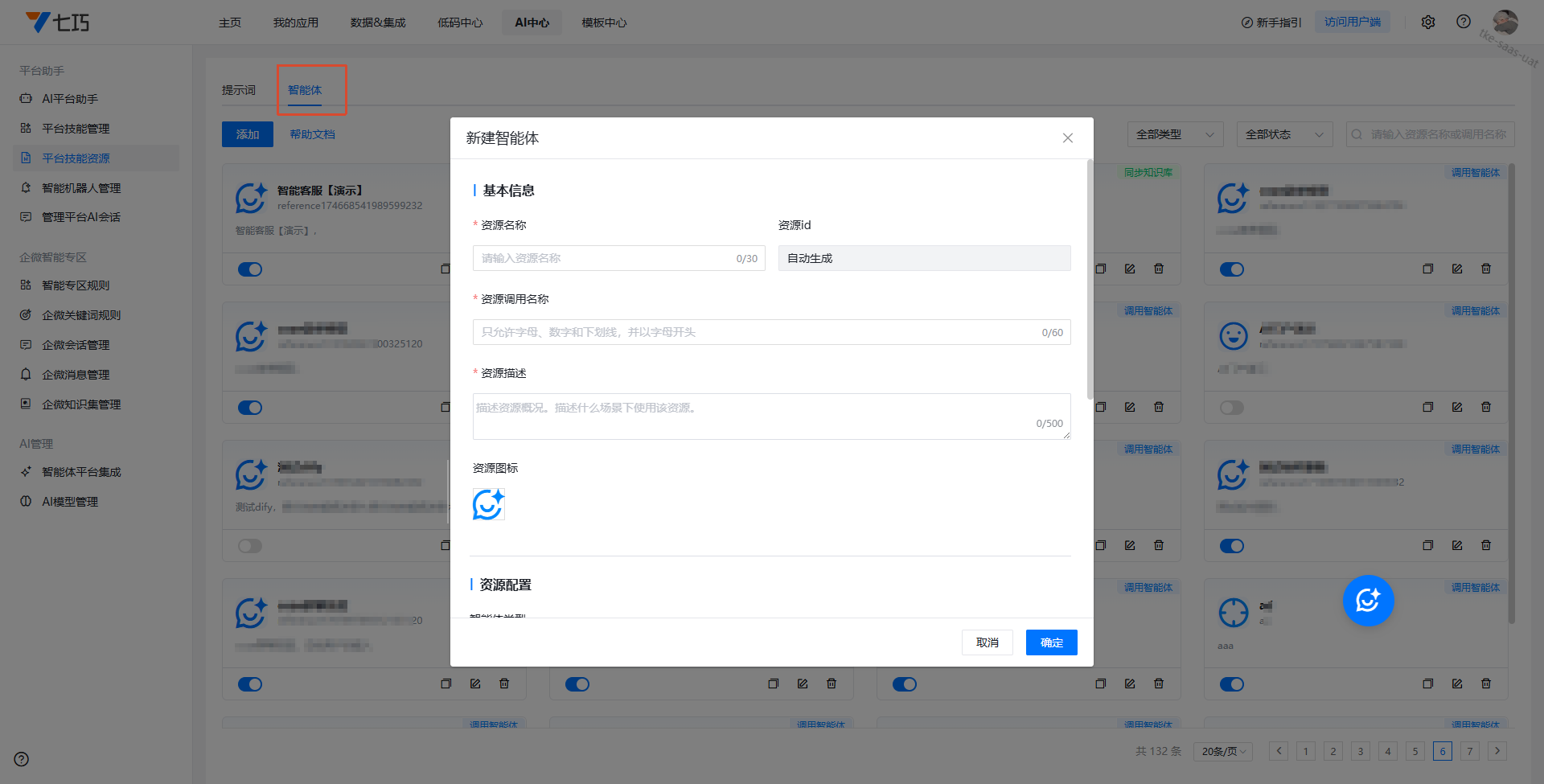Go to page 7
This screenshot has height=784, width=1544.
[x=1470, y=751]
